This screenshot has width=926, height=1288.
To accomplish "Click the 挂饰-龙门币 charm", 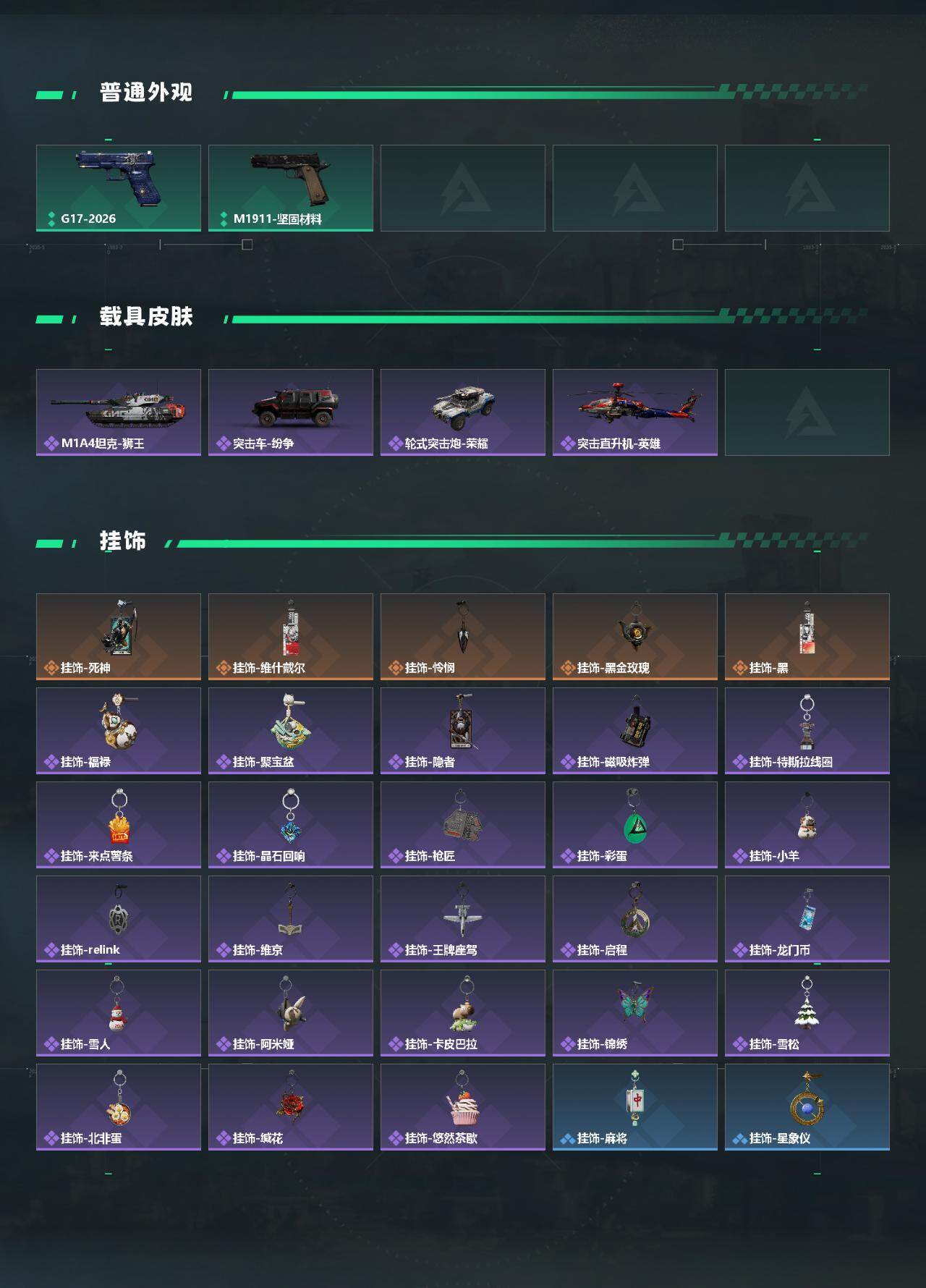I will click(807, 919).
